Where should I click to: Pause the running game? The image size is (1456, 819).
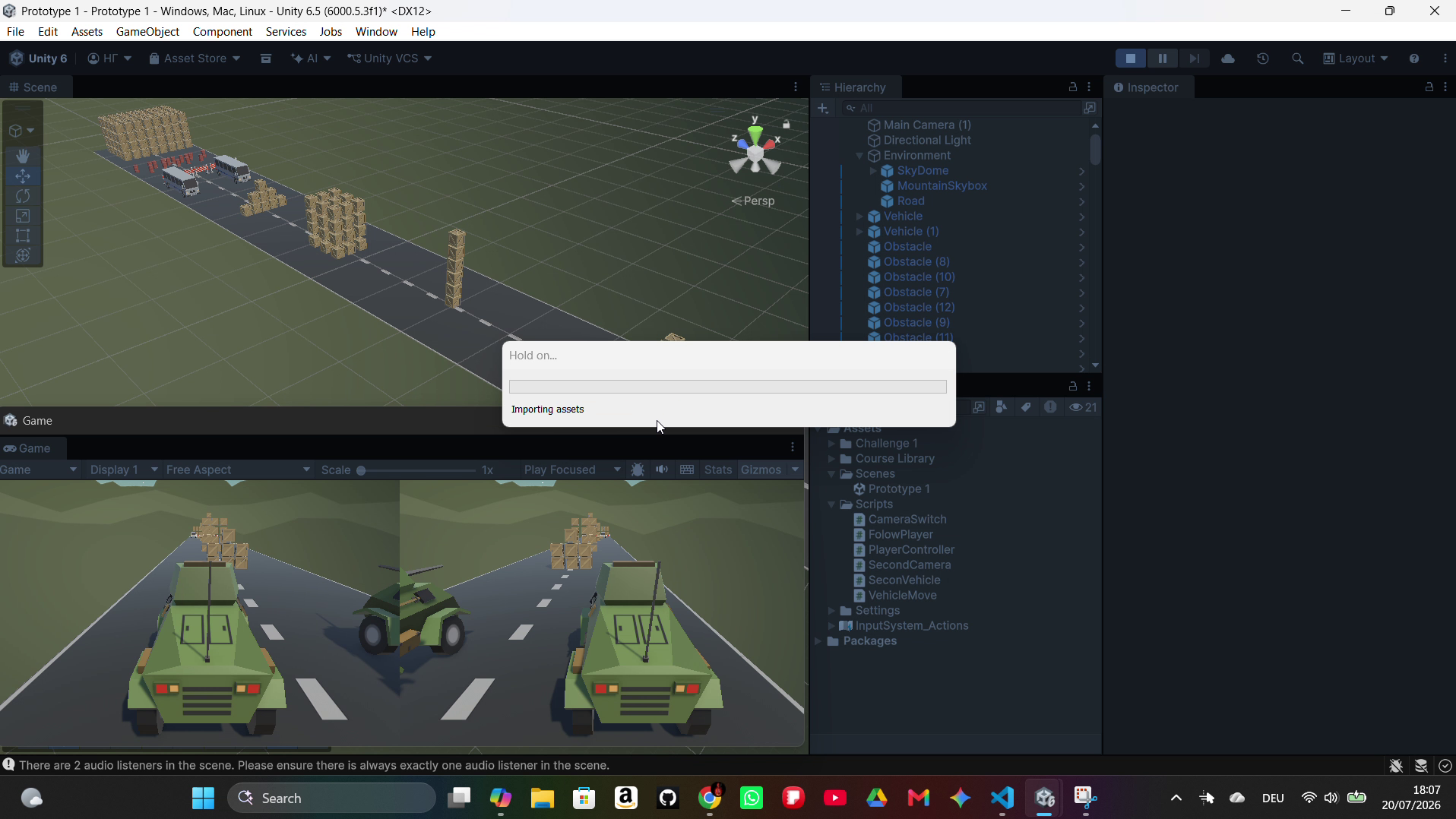(x=1162, y=58)
